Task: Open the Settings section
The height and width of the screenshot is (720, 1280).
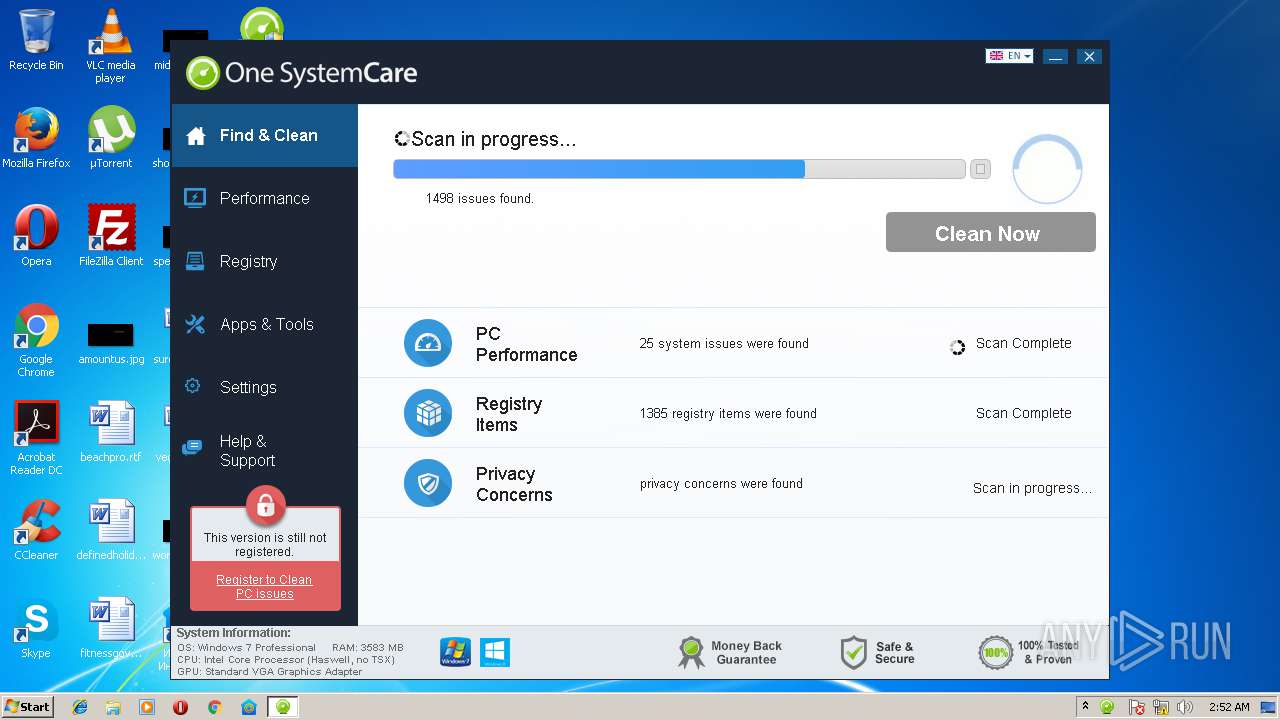Action: 264,387
